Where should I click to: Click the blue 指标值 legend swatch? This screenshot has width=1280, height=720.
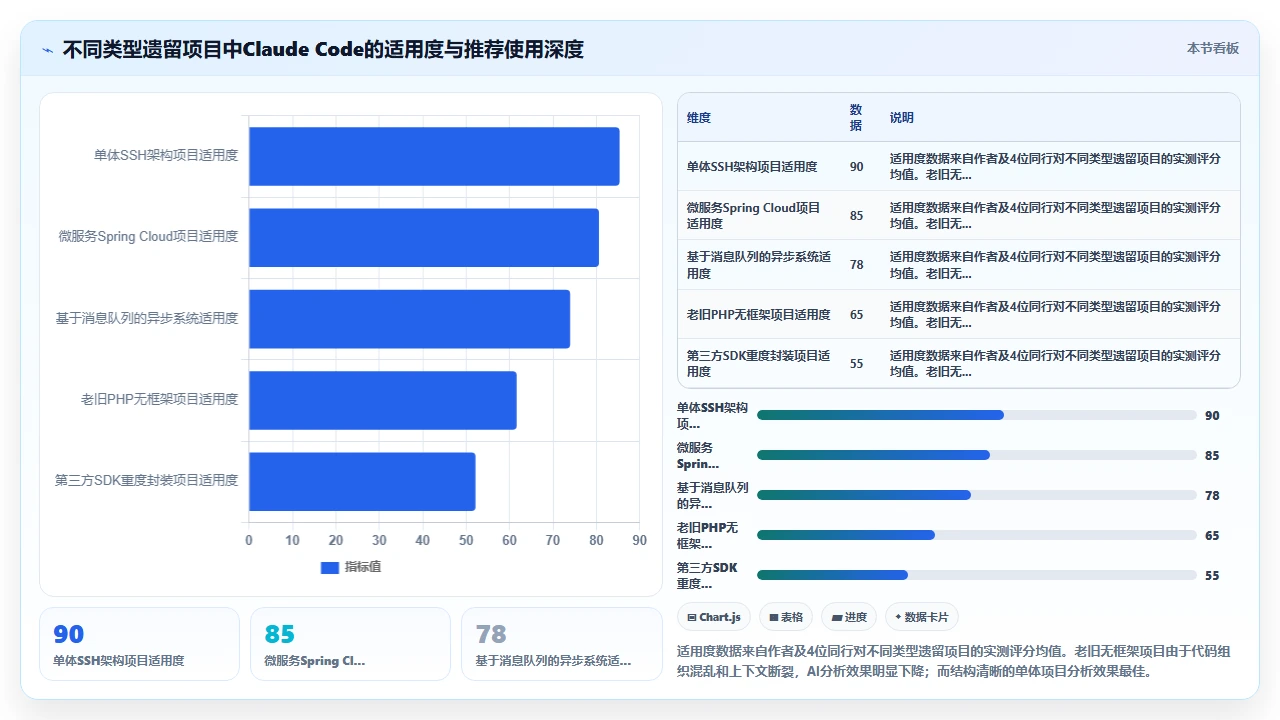point(330,567)
